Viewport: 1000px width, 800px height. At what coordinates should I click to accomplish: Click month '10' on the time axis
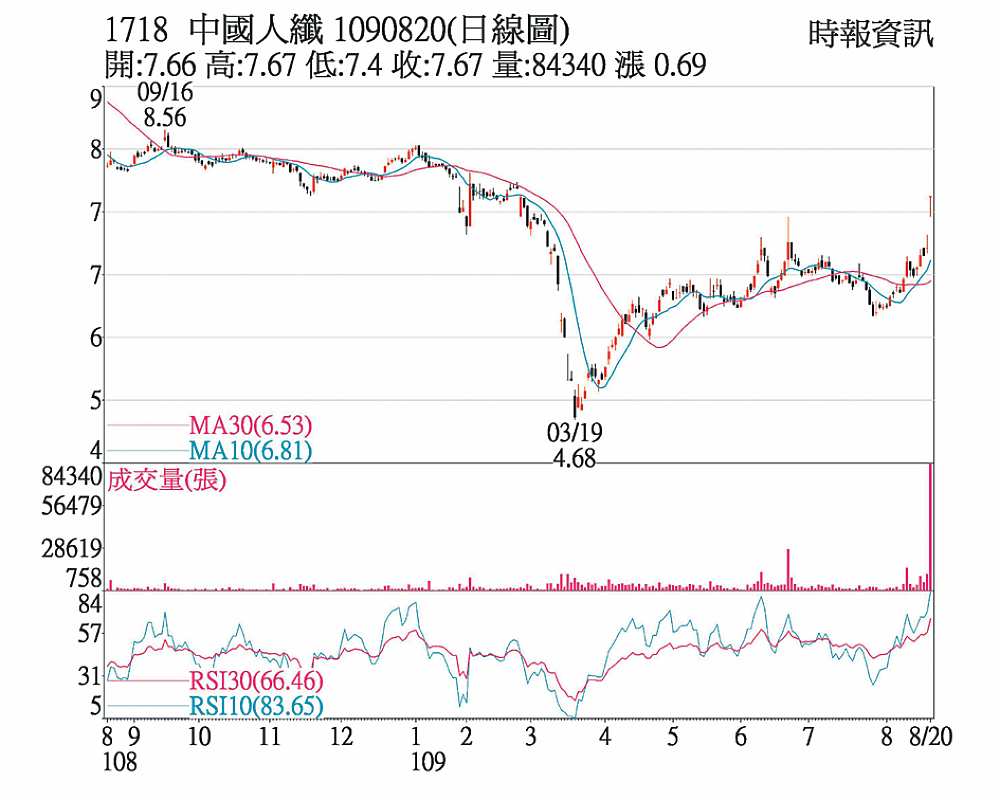click(x=199, y=736)
